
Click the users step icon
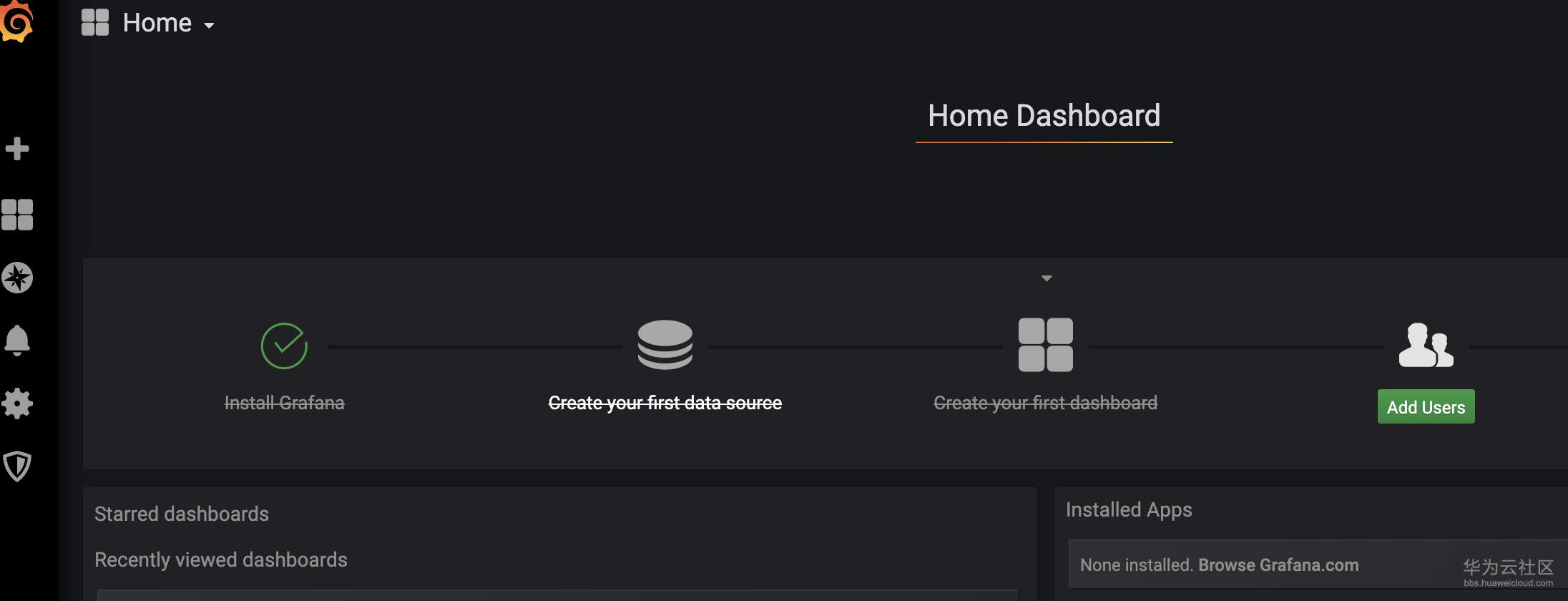(x=1426, y=345)
